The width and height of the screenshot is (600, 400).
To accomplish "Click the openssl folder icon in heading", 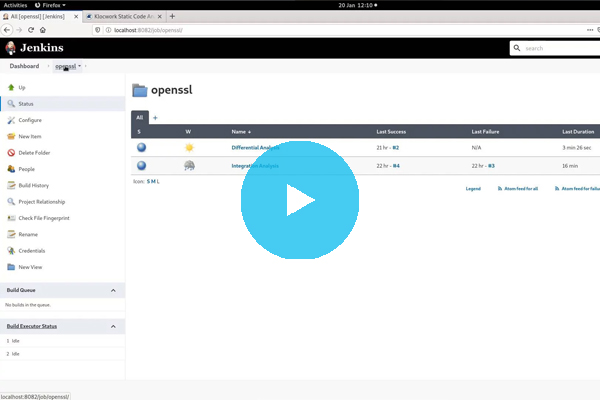I will coord(140,90).
